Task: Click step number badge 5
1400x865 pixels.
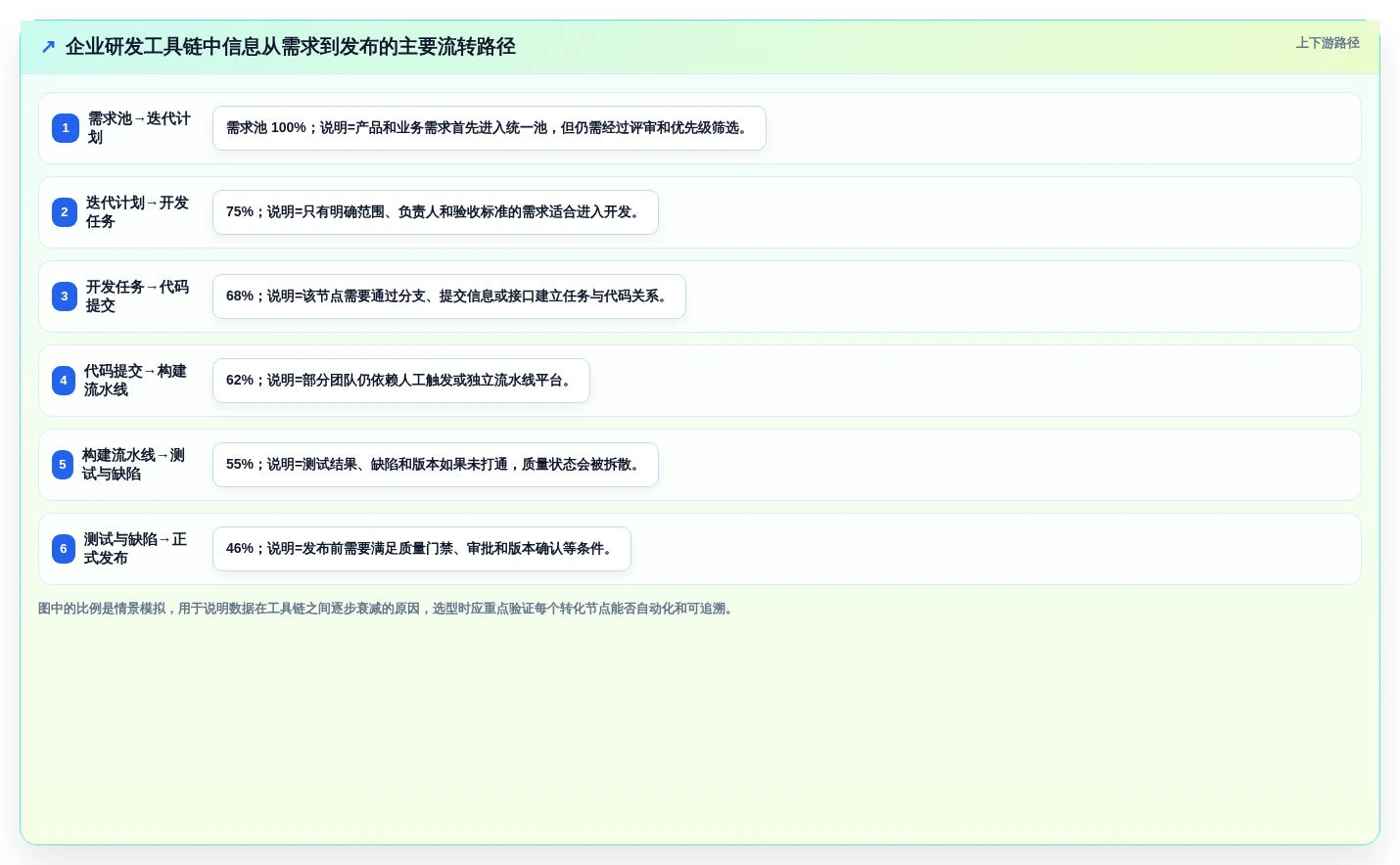Action: coord(63,465)
